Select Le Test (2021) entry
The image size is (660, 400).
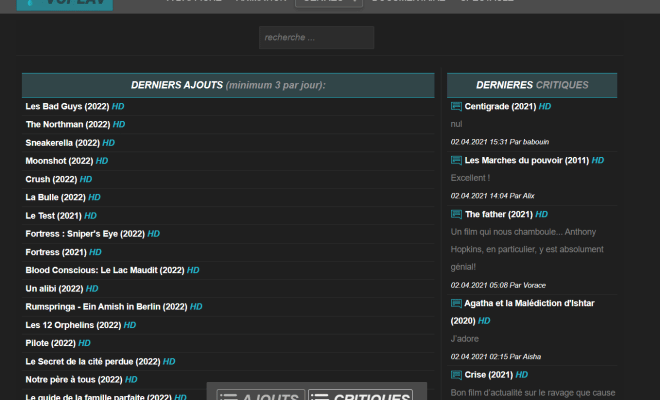(53, 216)
